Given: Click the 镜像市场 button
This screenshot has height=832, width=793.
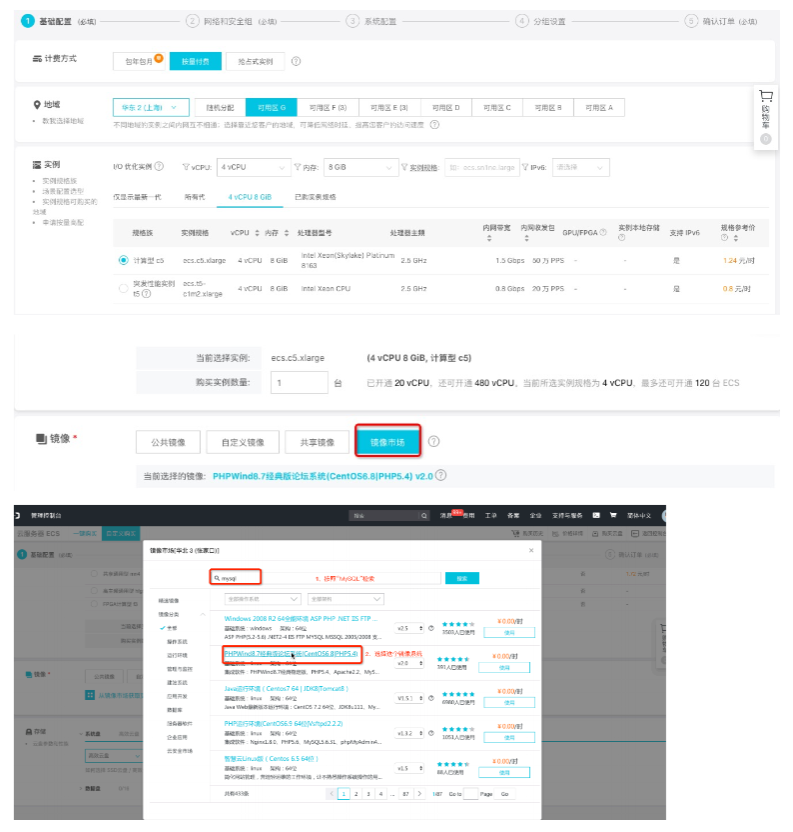Looking at the screenshot, I should click(387, 442).
